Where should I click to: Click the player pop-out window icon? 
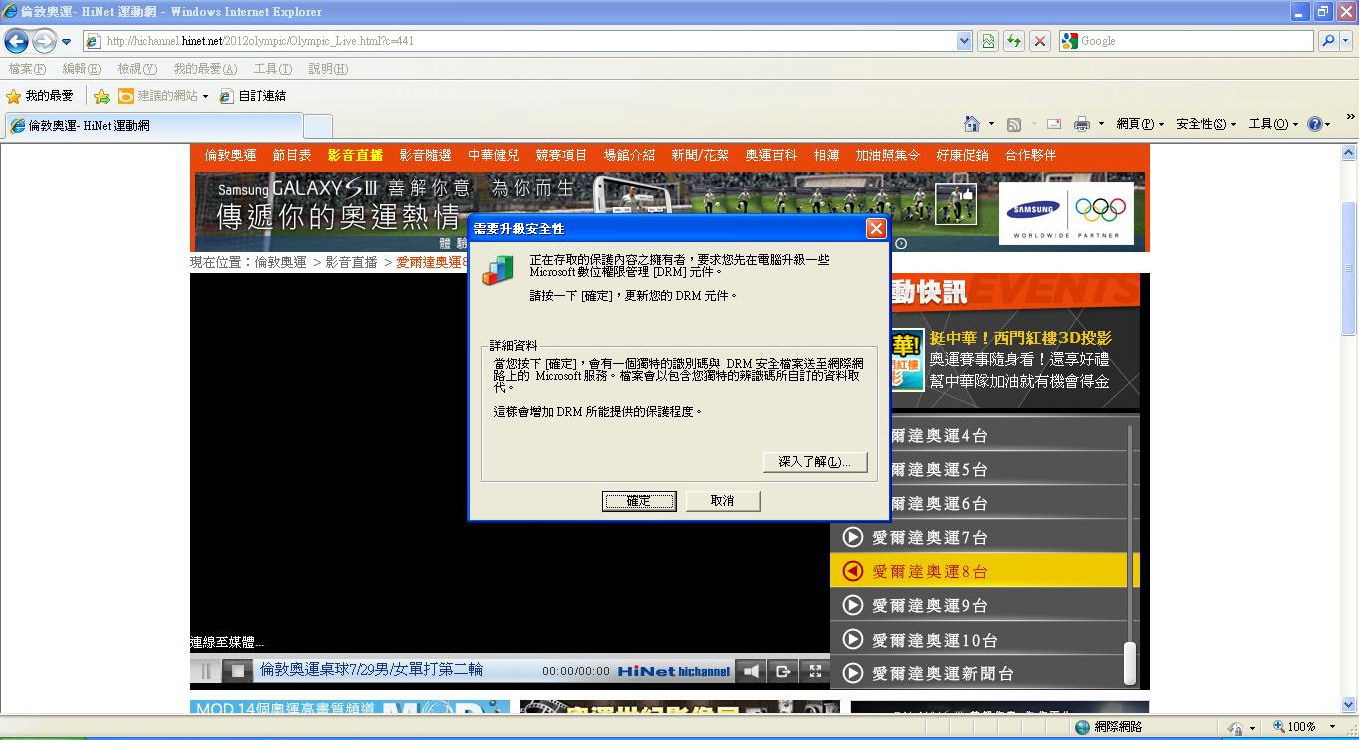pos(783,671)
